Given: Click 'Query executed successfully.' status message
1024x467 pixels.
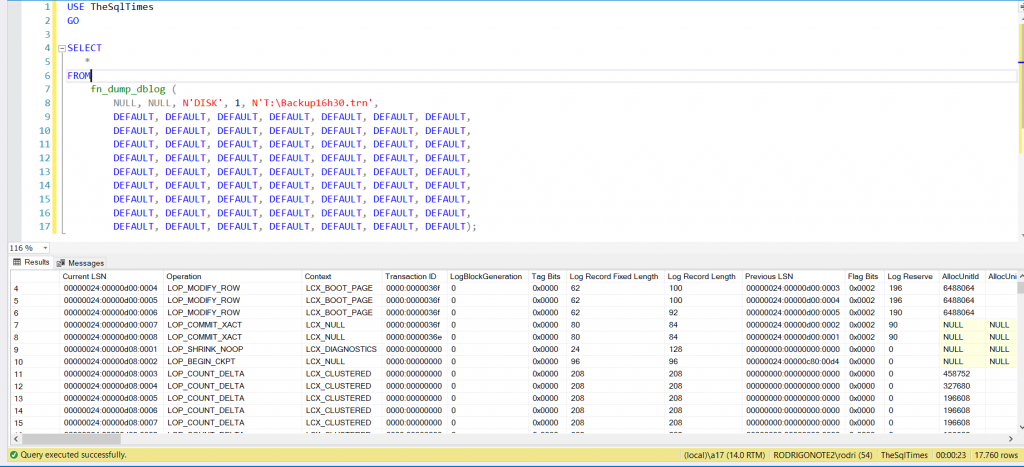Looking at the screenshot, I should 74,454.
